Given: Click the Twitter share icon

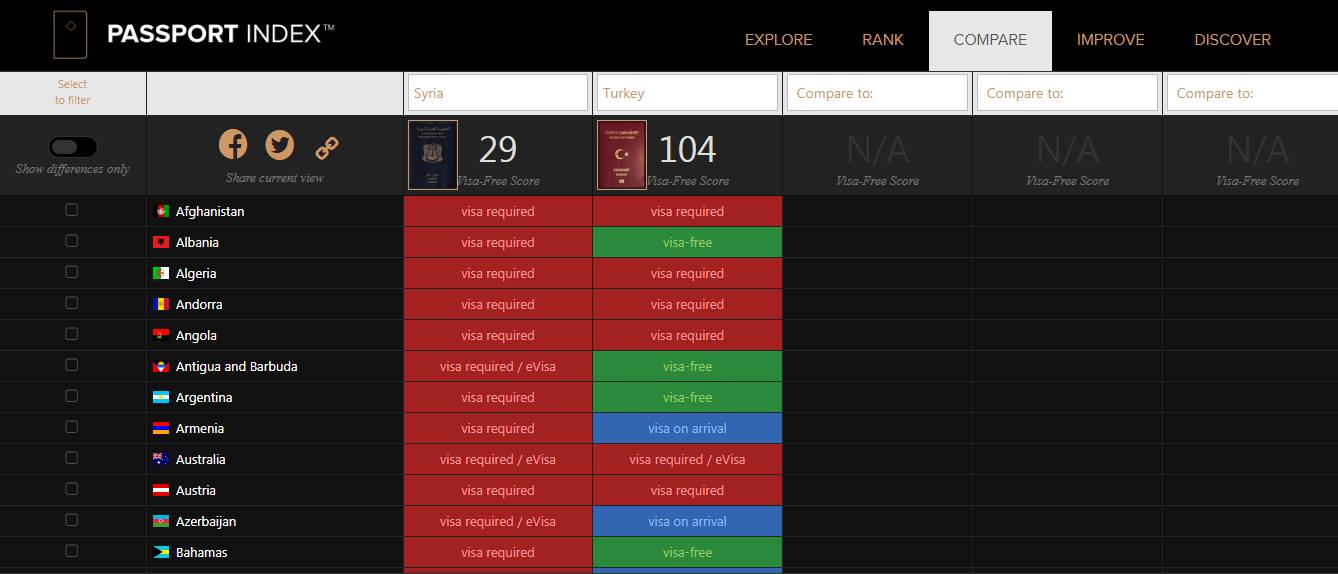Looking at the screenshot, I should coord(279,145).
